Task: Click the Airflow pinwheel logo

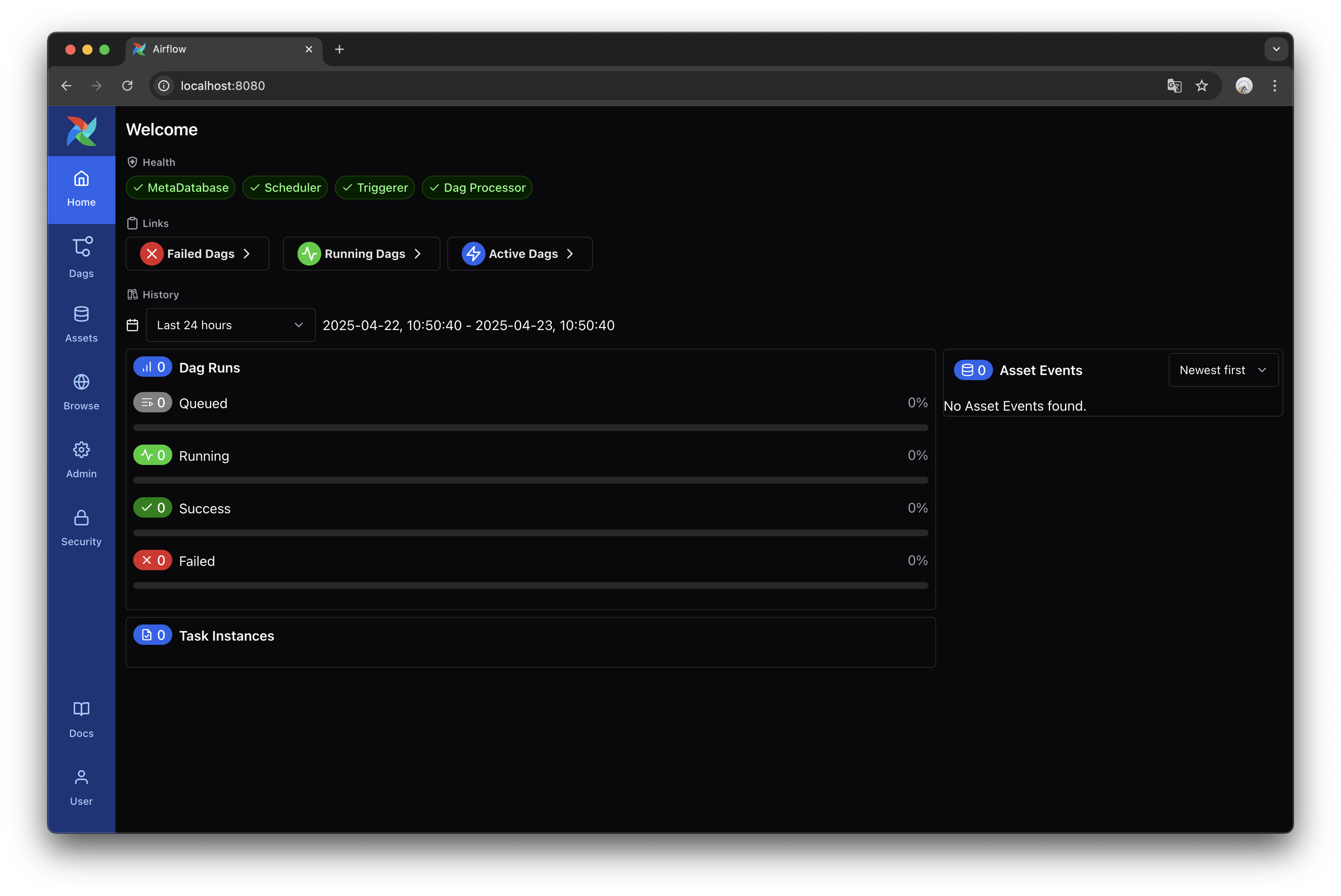Action: pyautogui.click(x=82, y=131)
